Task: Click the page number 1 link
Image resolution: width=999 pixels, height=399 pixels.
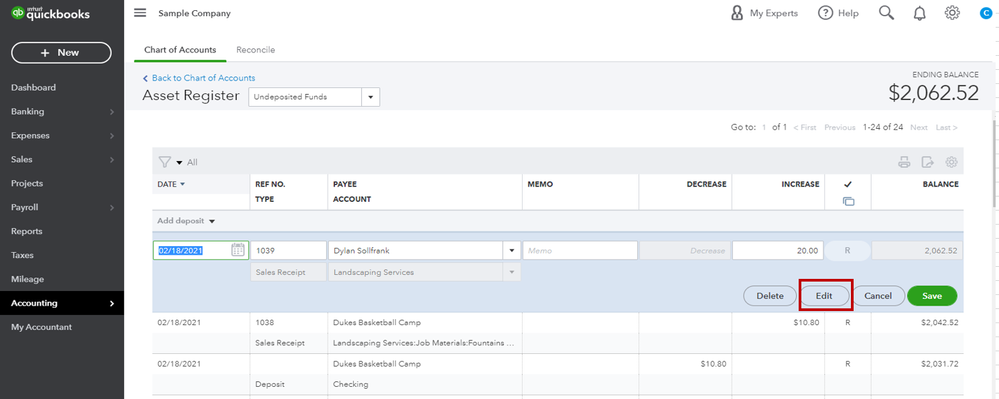Action: 764,127
